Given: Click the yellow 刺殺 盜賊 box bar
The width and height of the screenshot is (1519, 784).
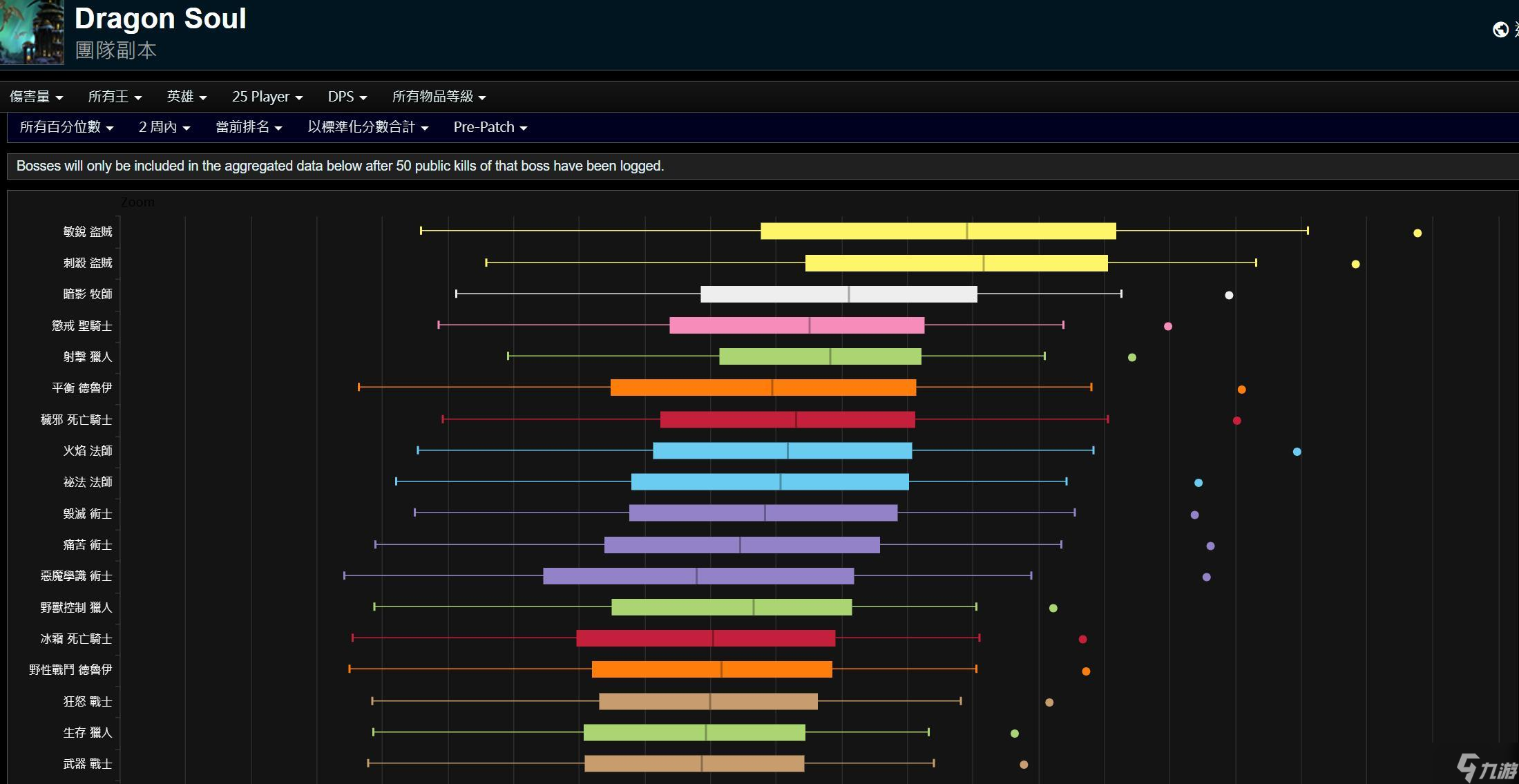Looking at the screenshot, I should (x=956, y=262).
